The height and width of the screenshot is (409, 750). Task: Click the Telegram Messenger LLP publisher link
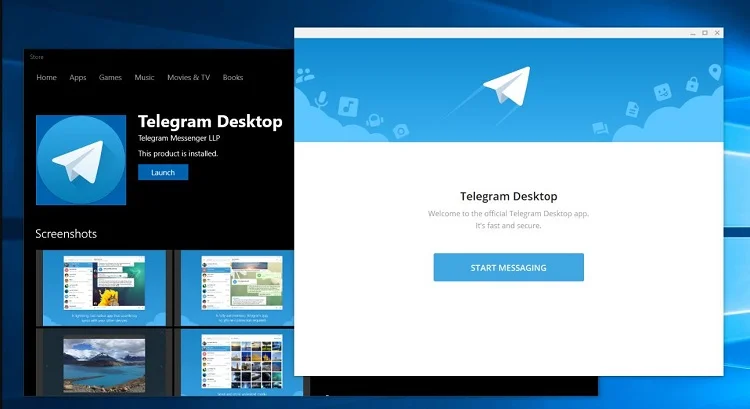[x=179, y=138]
